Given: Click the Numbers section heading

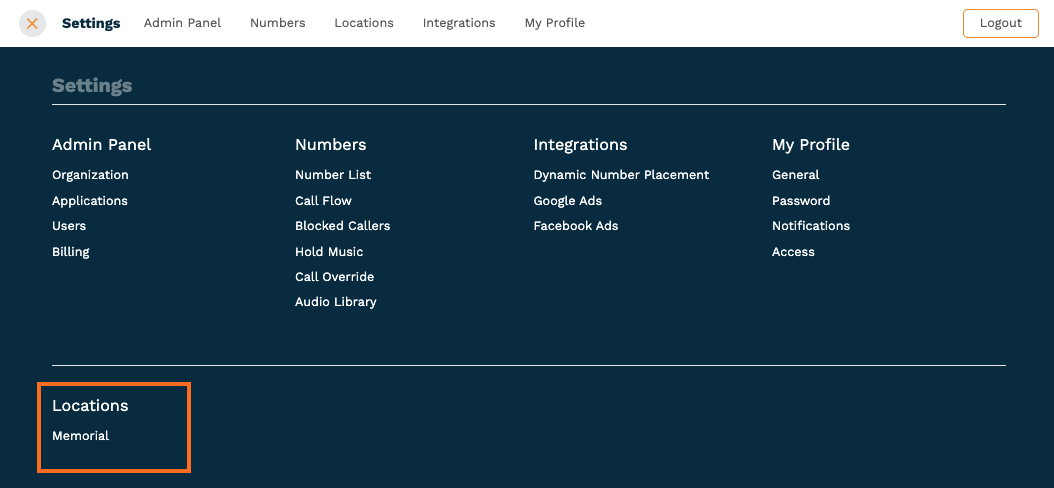Looking at the screenshot, I should (x=331, y=145).
